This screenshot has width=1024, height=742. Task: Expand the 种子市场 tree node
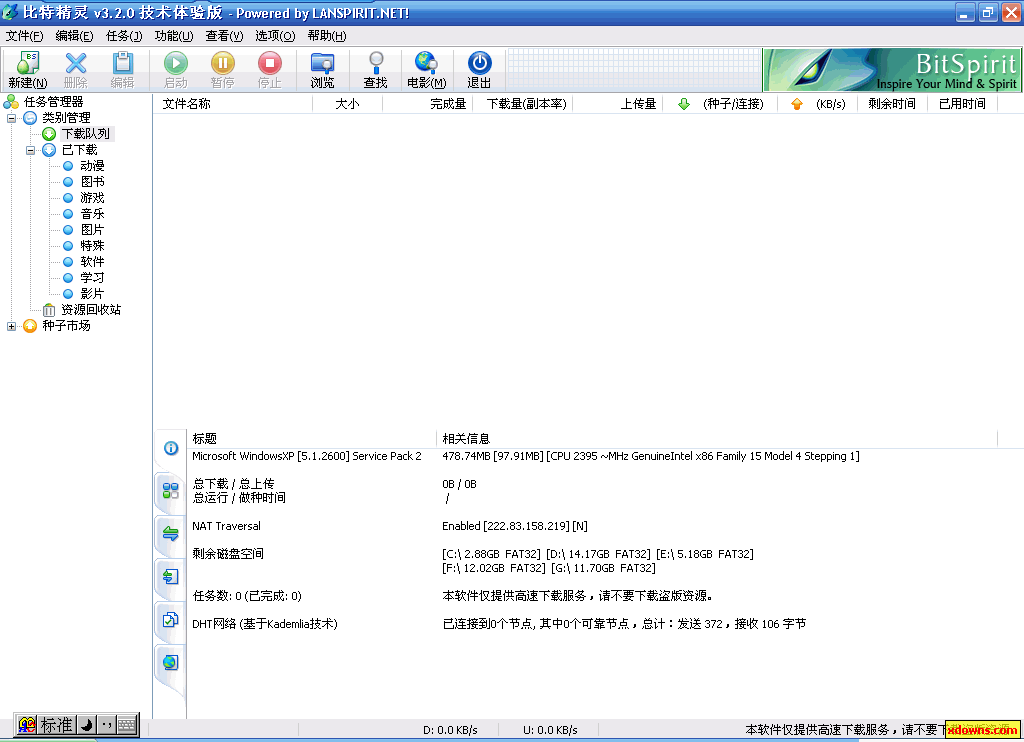pos(12,326)
